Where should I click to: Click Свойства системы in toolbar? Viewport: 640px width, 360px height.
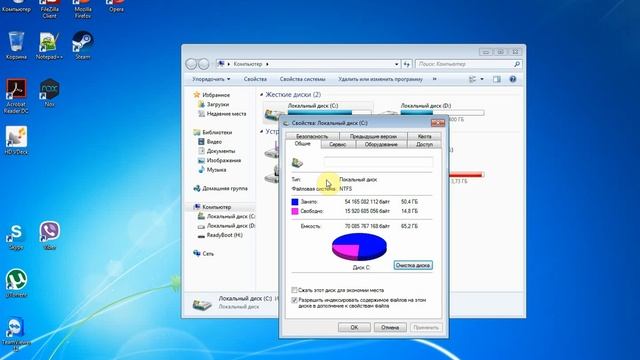[302, 79]
